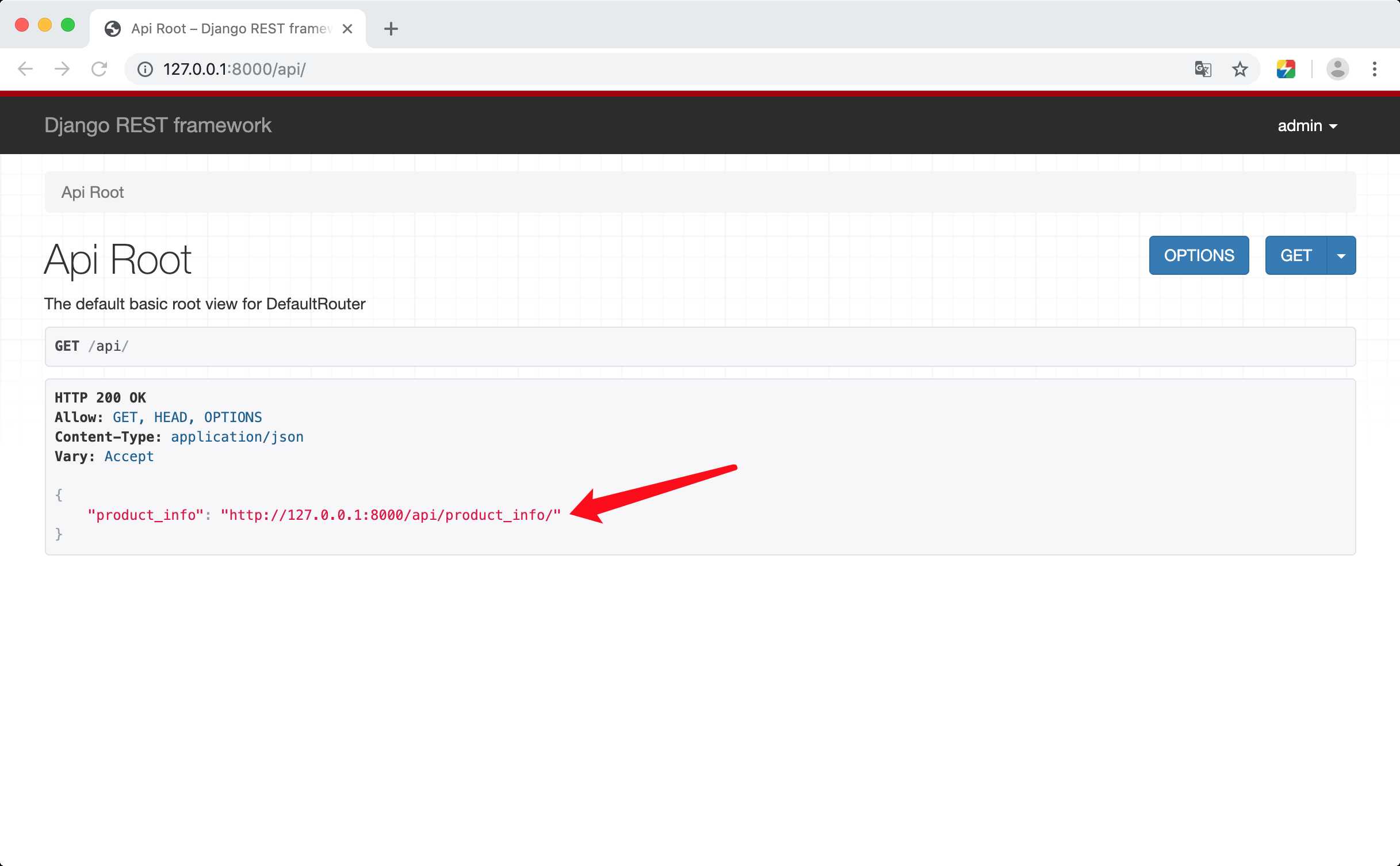Click the "HTTP 200 OK" status text

100,397
